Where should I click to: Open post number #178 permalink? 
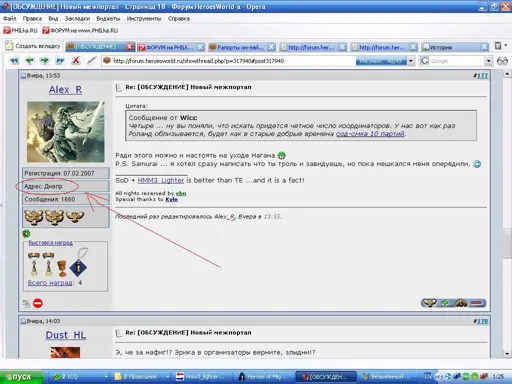482,321
